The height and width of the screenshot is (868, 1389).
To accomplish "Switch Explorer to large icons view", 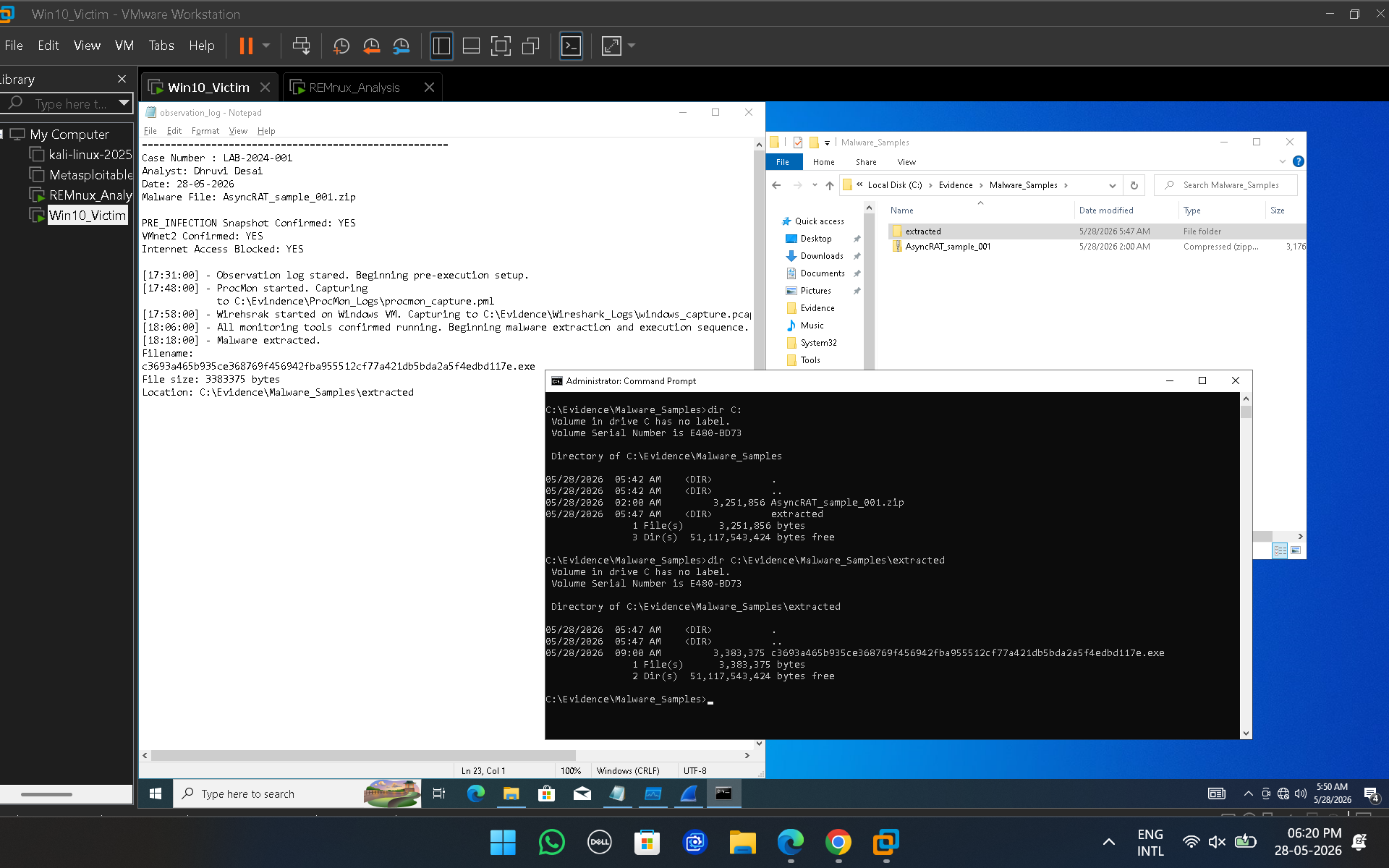I will [x=1296, y=550].
